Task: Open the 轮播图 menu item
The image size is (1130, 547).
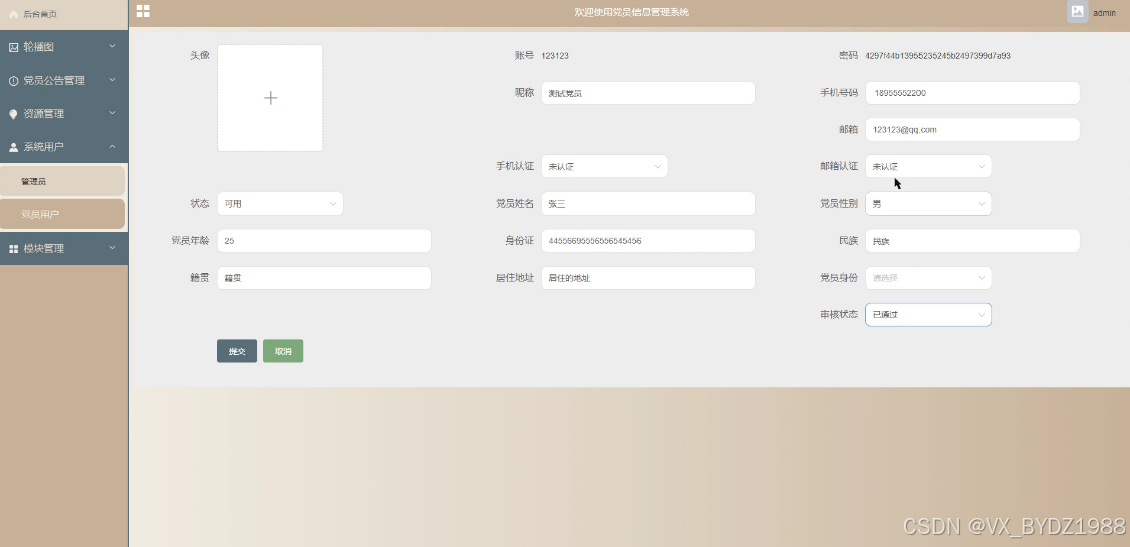Action: [64, 47]
